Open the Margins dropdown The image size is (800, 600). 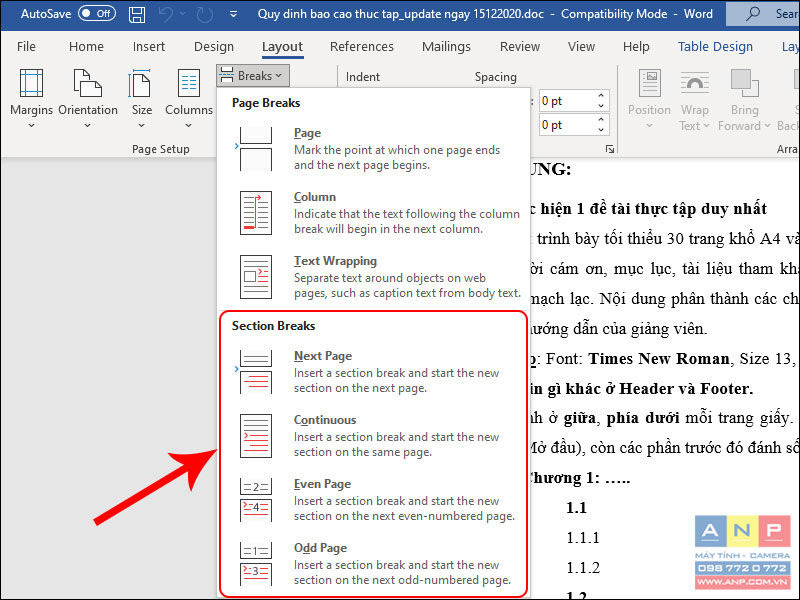31,98
